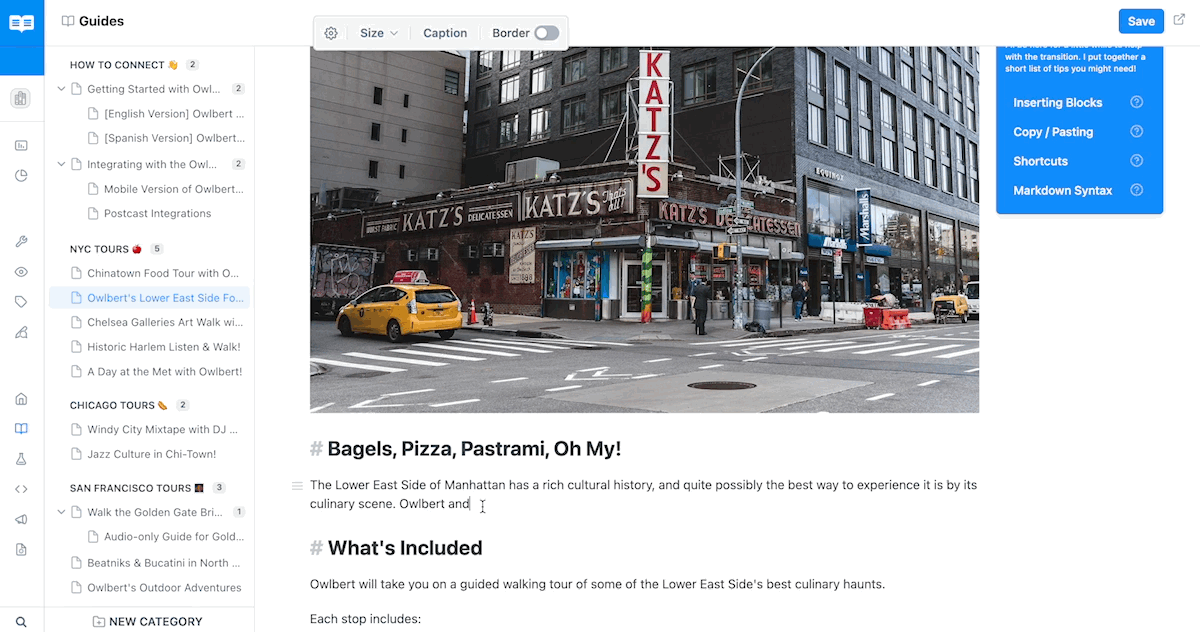Open Inserting Blocks tip

(x=1057, y=103)
